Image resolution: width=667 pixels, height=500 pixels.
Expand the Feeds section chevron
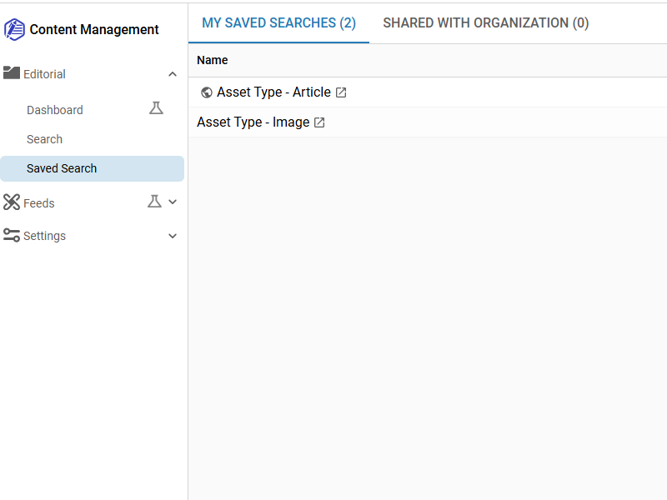(173, 202)
